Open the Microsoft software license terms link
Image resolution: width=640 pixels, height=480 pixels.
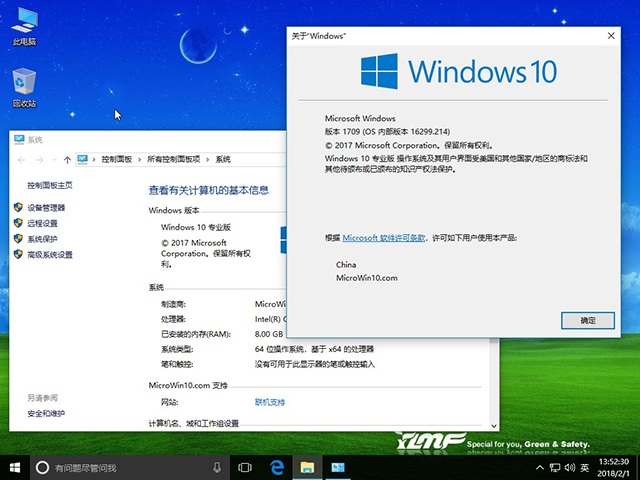[x=384, y=238]
